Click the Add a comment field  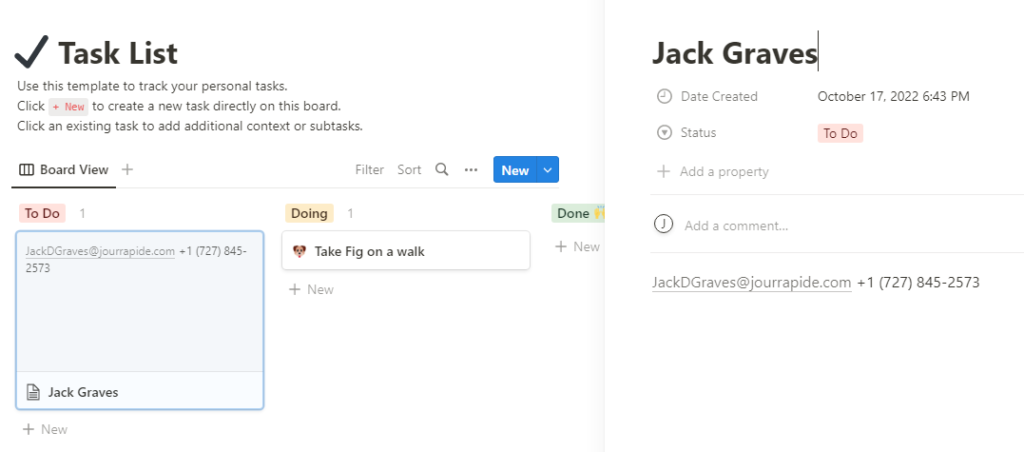(736, 226)
